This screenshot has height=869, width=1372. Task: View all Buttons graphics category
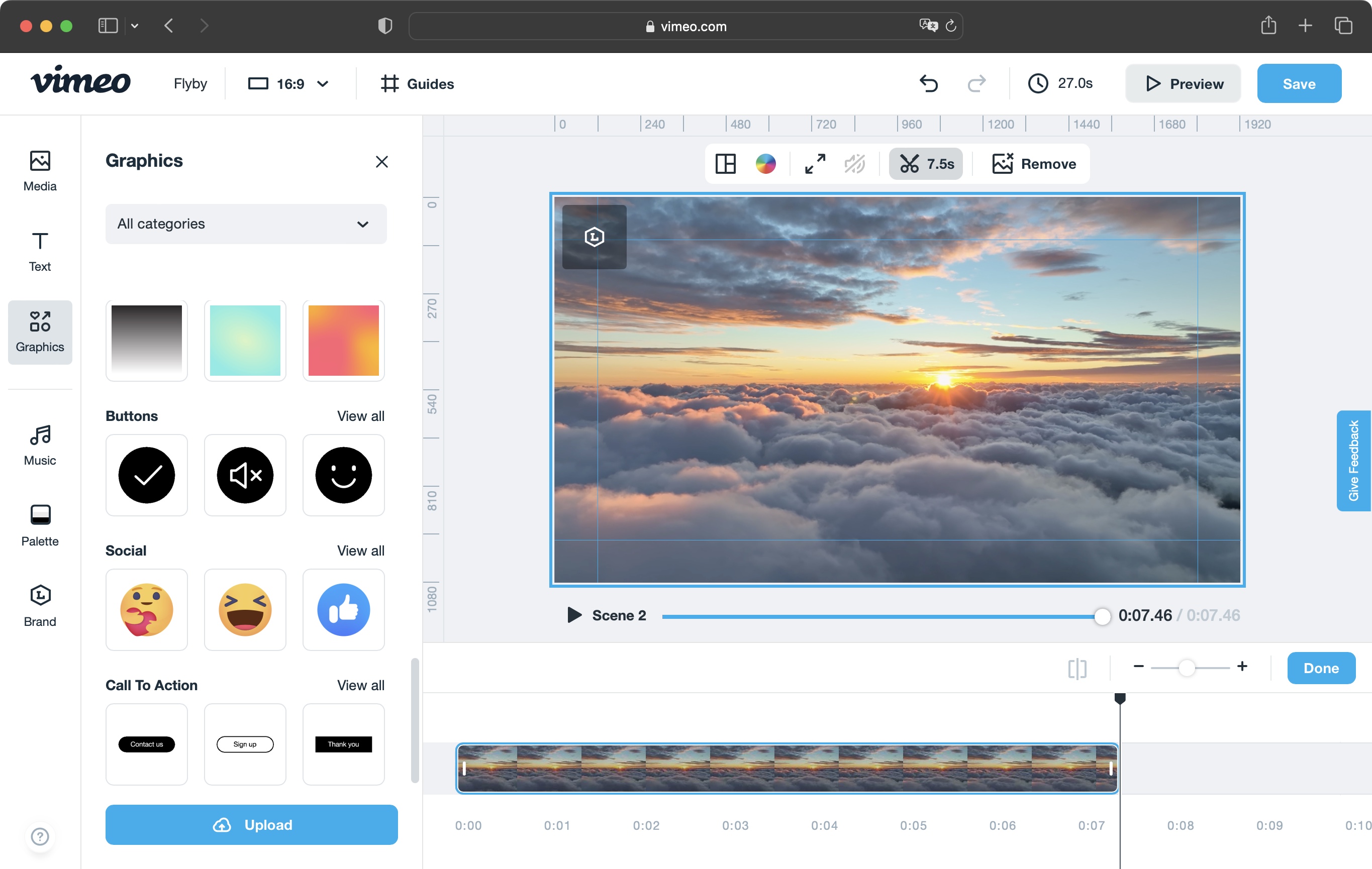[x=361, y=415]
